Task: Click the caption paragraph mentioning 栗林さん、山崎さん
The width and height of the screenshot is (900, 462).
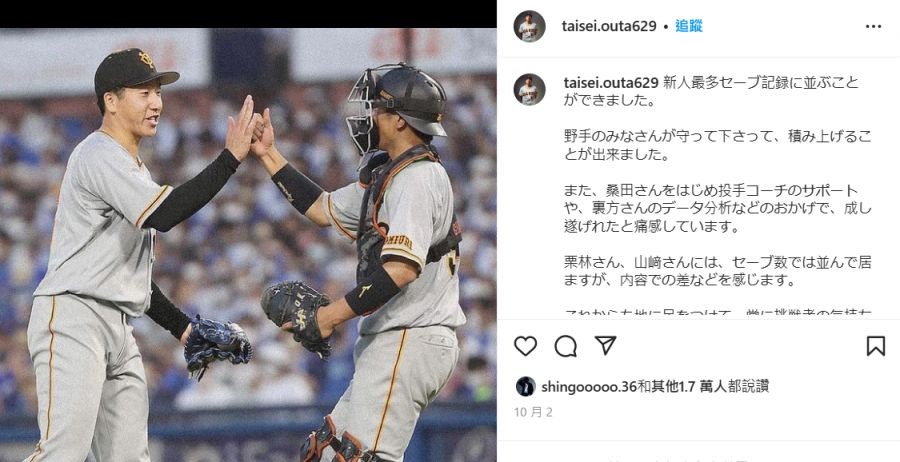Action: coord(717,271)
